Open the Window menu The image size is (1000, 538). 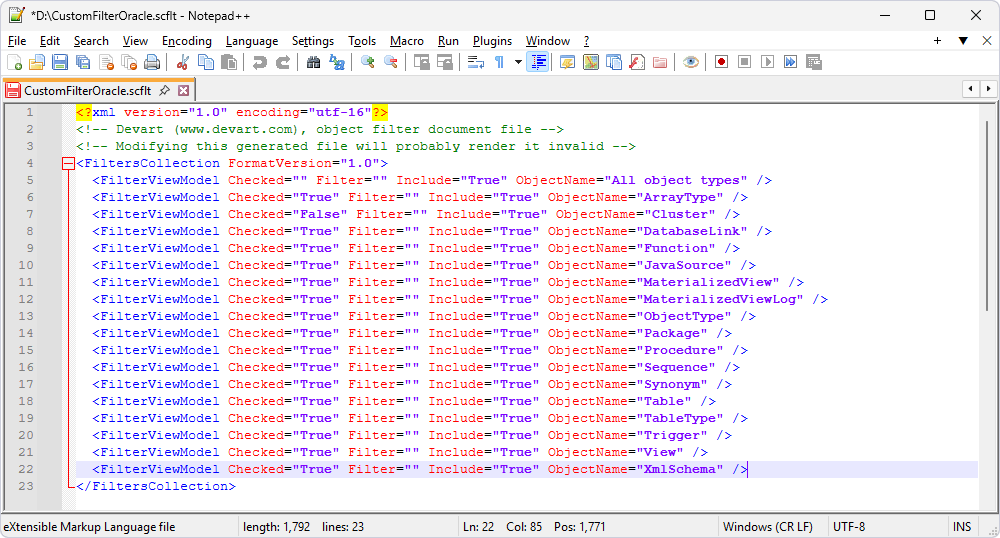pyautogui.click(x=548, y=41)
